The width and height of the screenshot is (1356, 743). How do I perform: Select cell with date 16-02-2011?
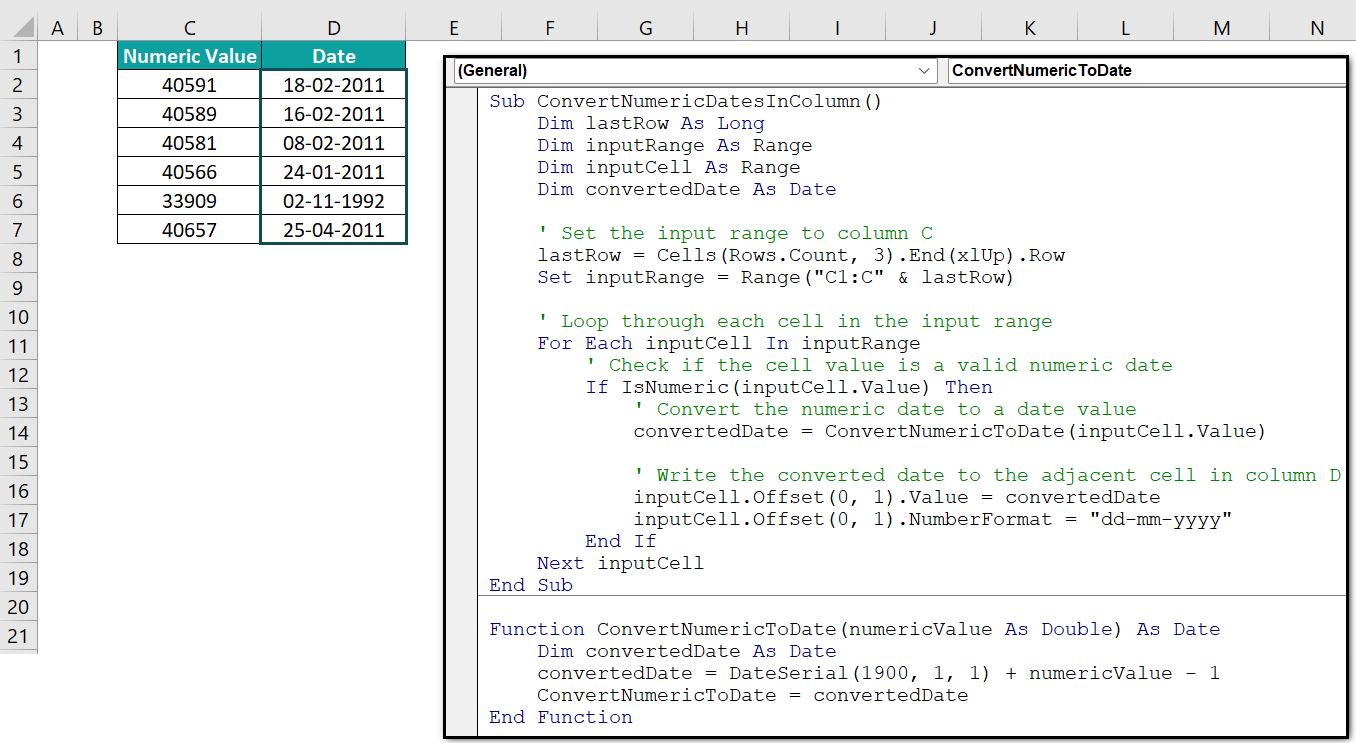tap(334, 114)
